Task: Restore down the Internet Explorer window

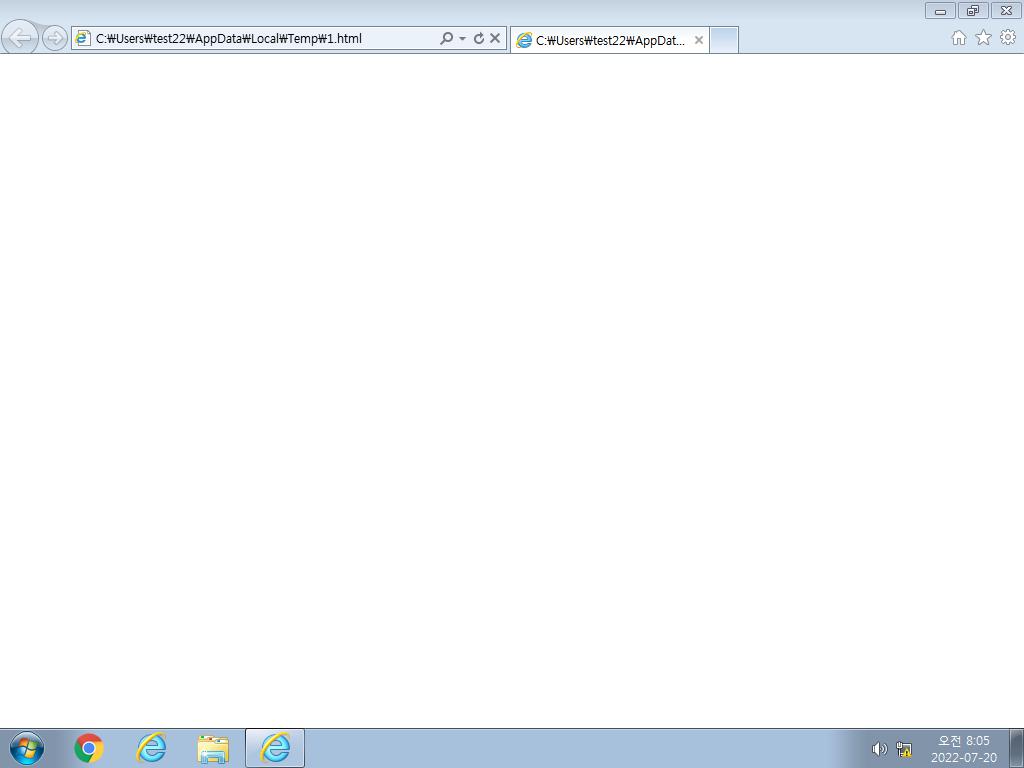Action: [973, 10]
